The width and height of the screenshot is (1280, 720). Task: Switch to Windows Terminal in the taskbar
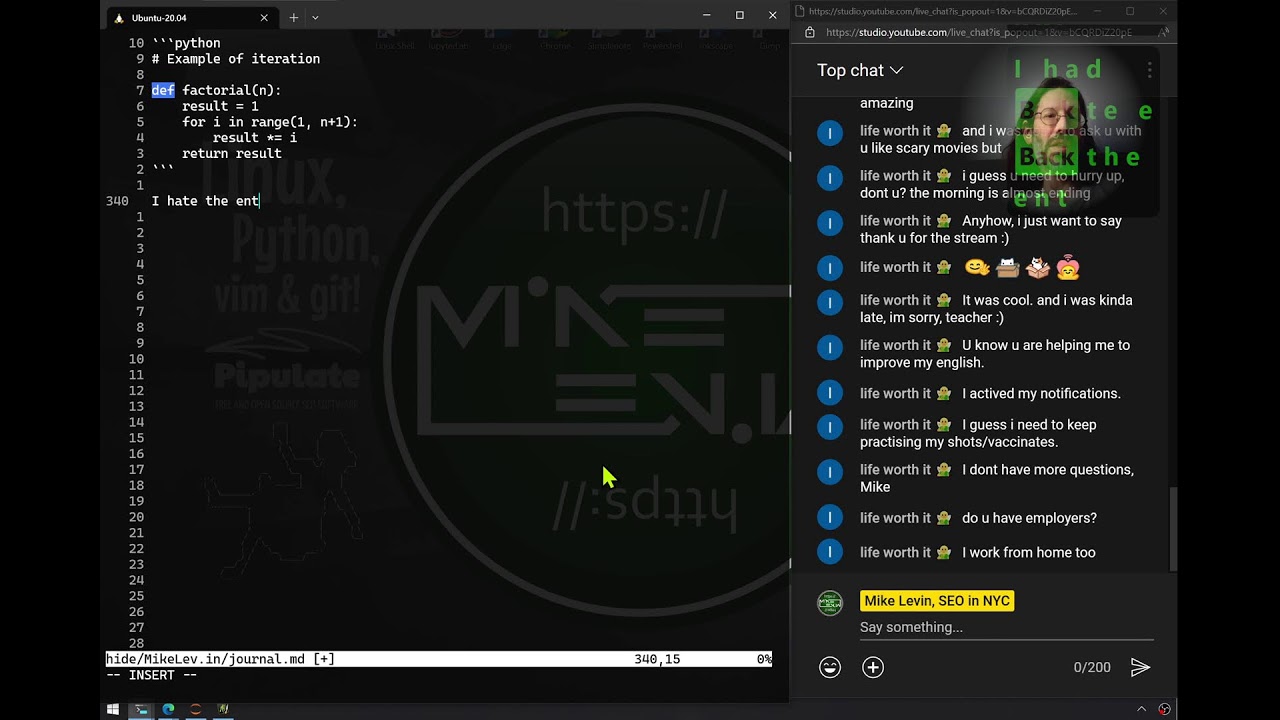141,709
